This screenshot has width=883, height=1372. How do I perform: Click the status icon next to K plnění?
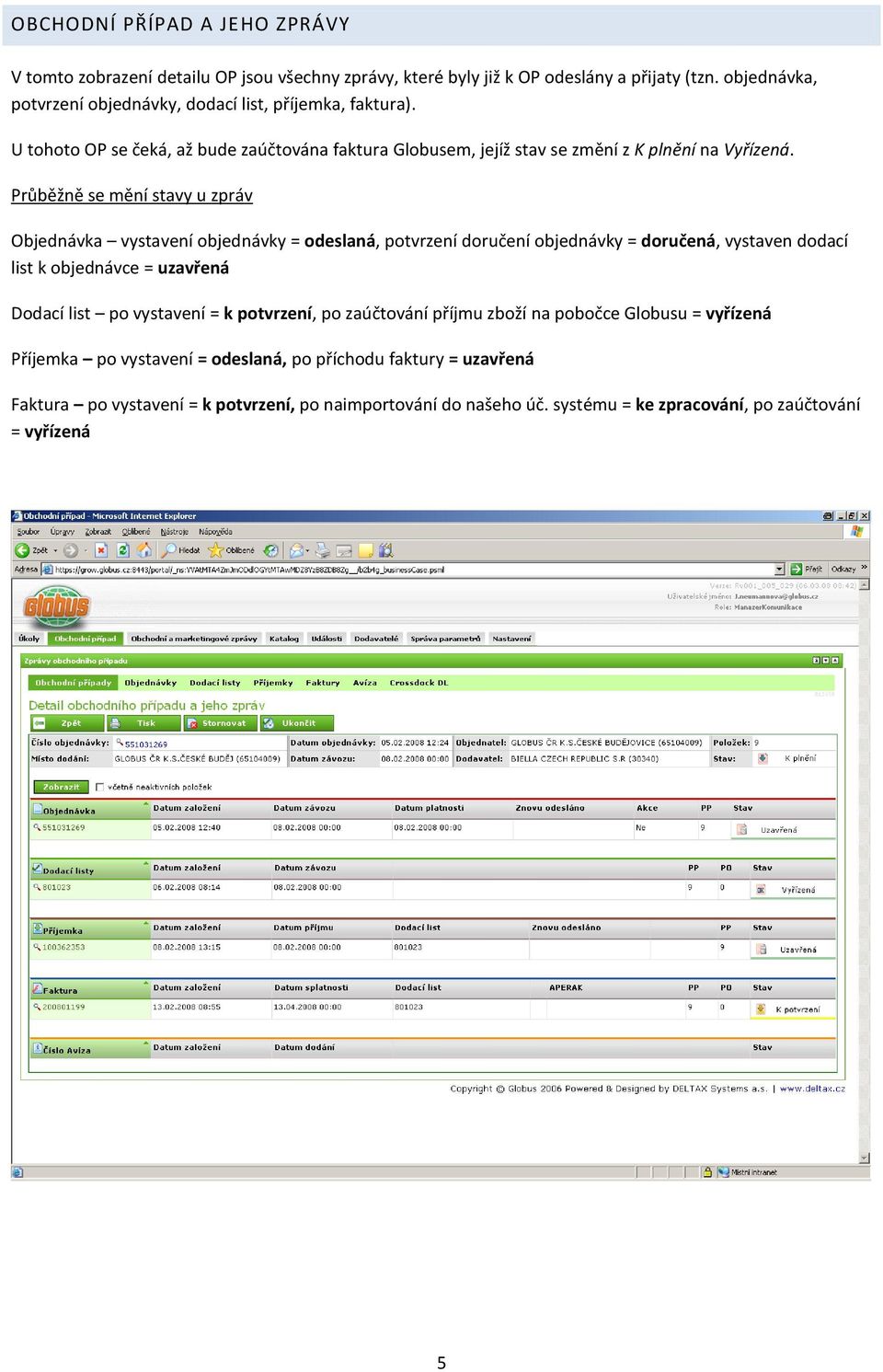point(763,759)
